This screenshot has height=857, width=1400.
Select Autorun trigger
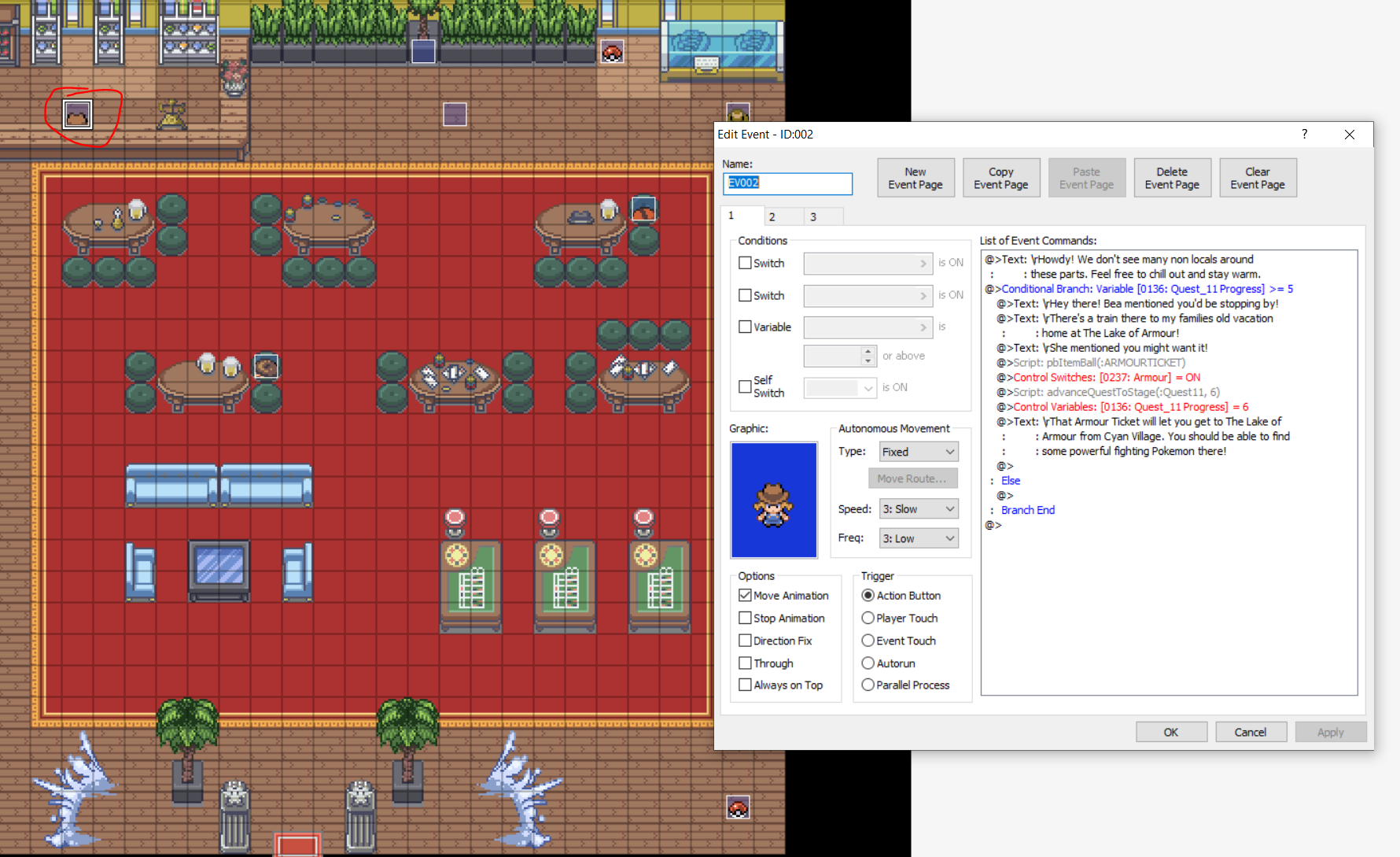868,663
